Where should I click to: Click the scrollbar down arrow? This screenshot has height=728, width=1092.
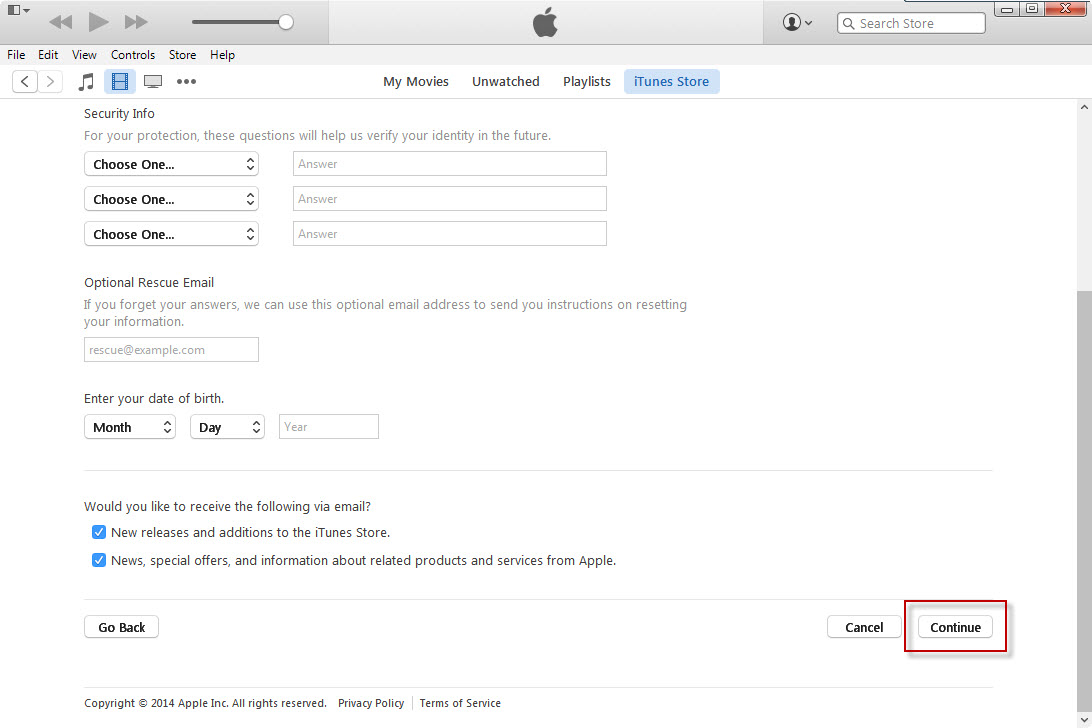(1084, 720)
